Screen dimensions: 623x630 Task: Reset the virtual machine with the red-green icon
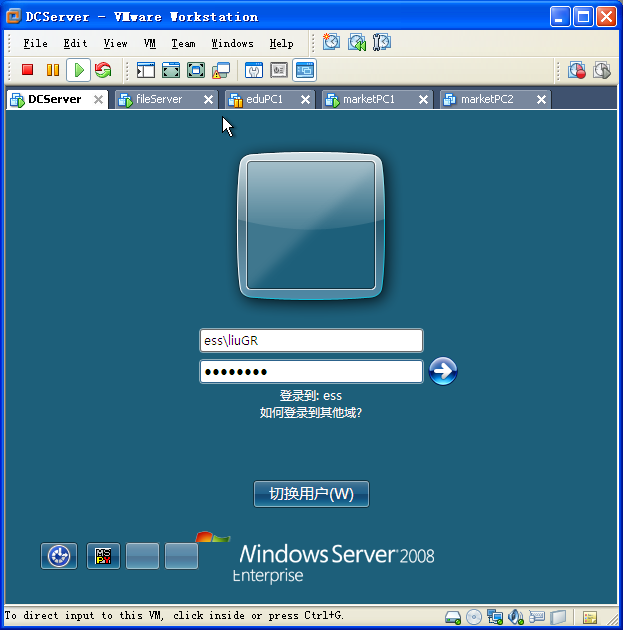click(x=103, y=70)
